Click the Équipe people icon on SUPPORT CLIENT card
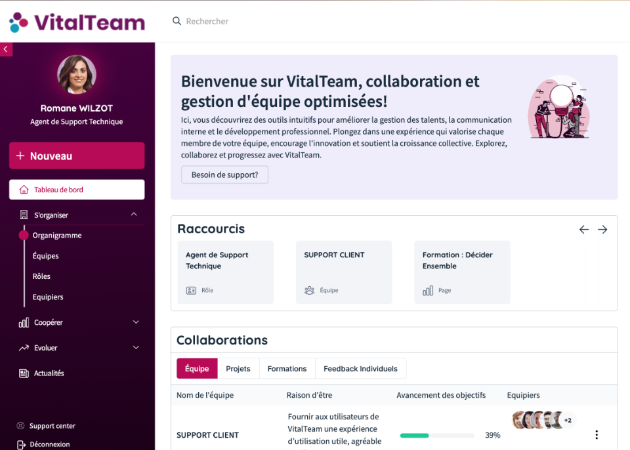This screenshot has height=450, width=630. point(309,290)
